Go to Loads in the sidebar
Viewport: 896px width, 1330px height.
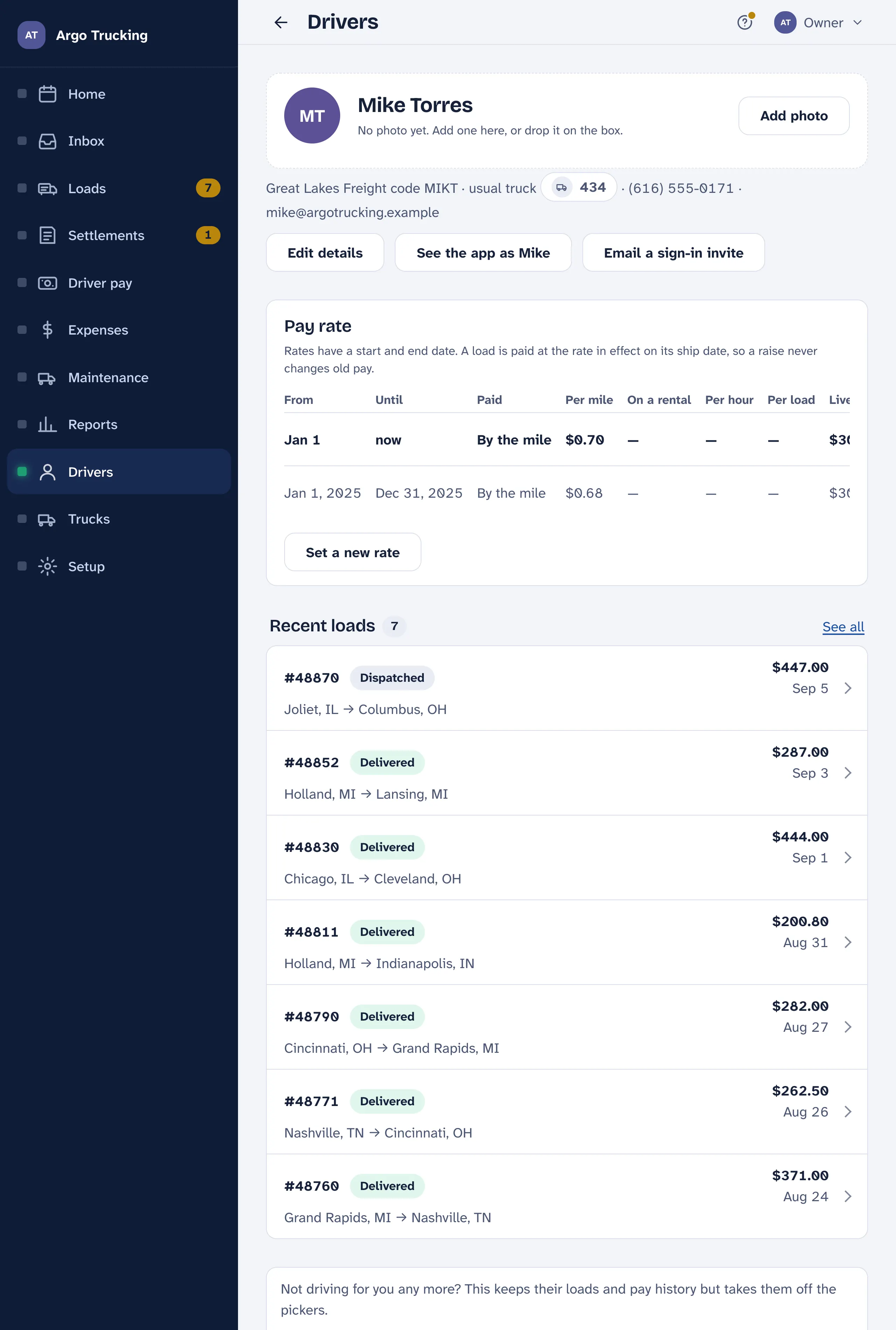tap(119, 189)
